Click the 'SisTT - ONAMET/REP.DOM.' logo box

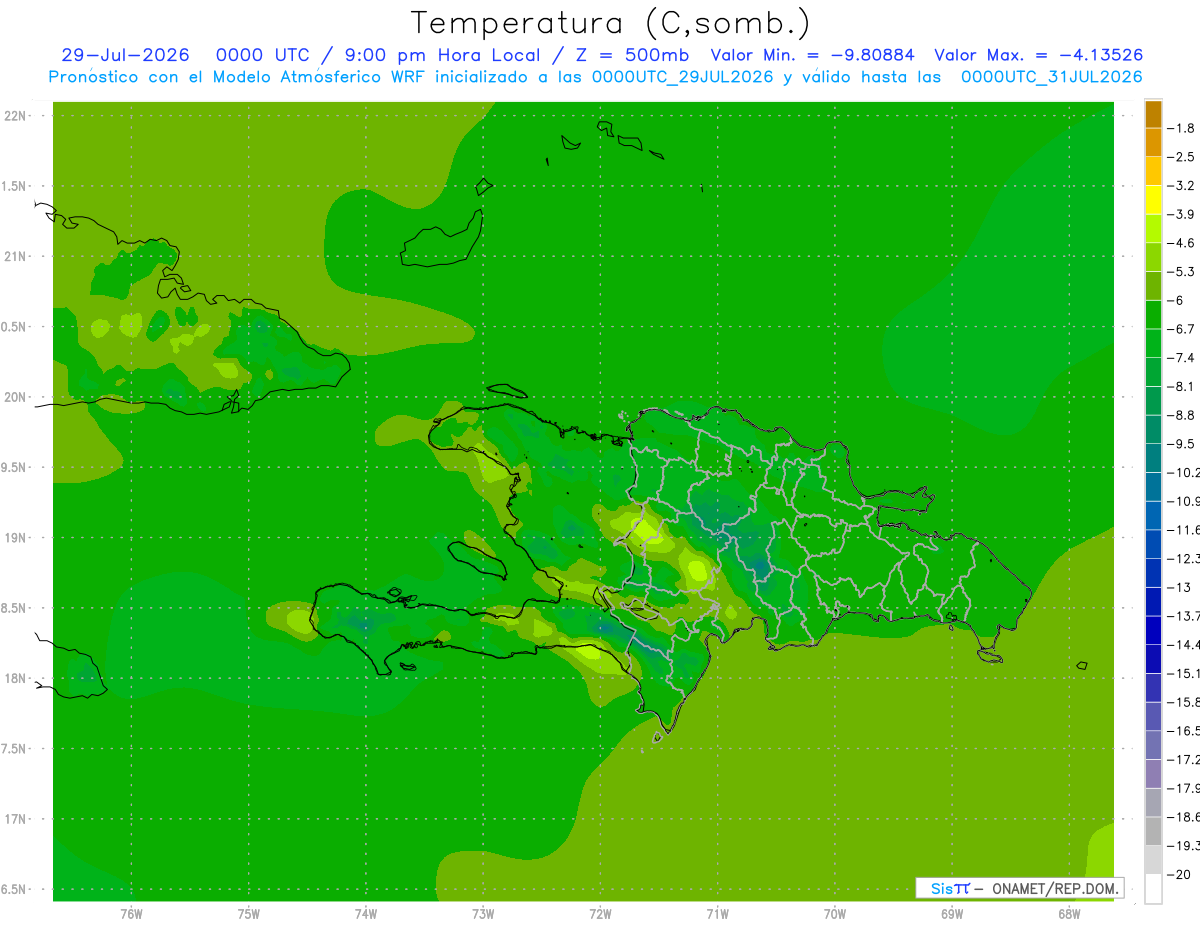(1020, 888)
